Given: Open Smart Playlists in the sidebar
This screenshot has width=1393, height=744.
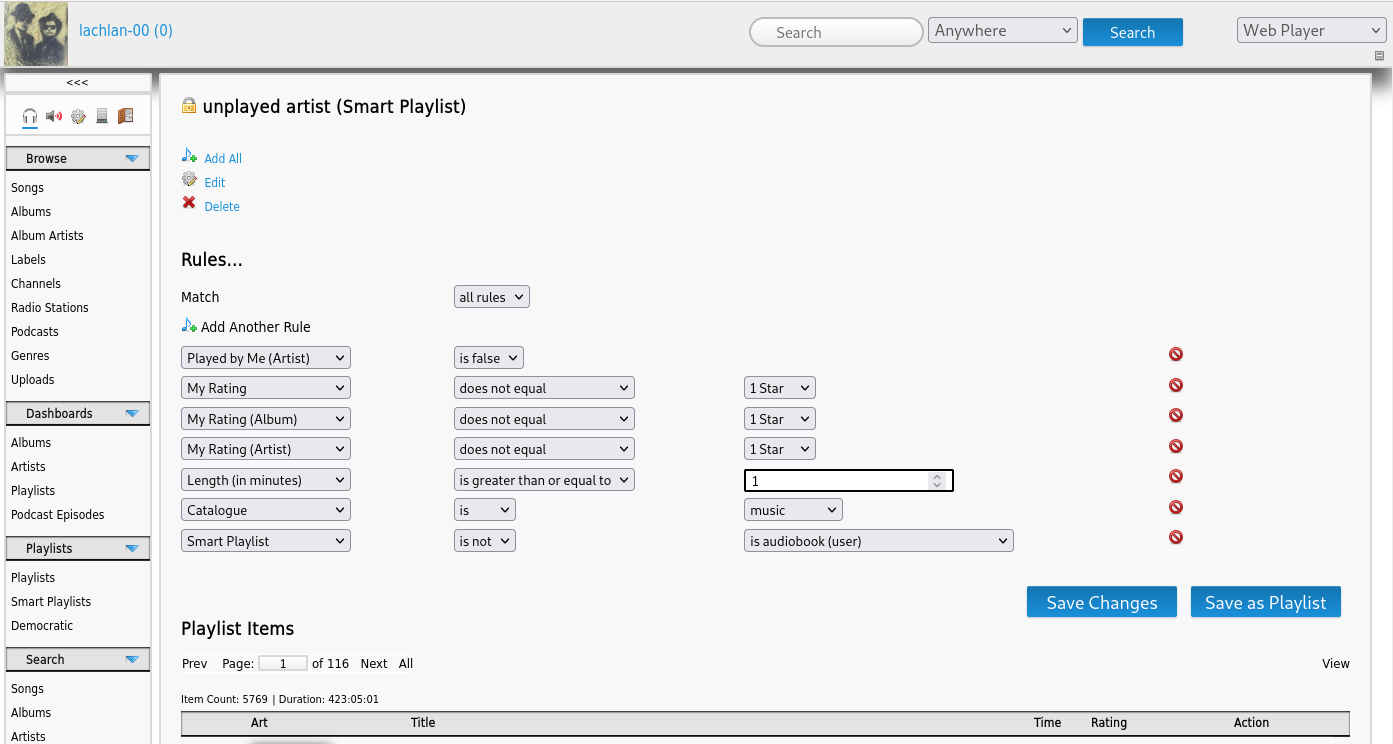Looking at the screenshot, I should [51, 602].
